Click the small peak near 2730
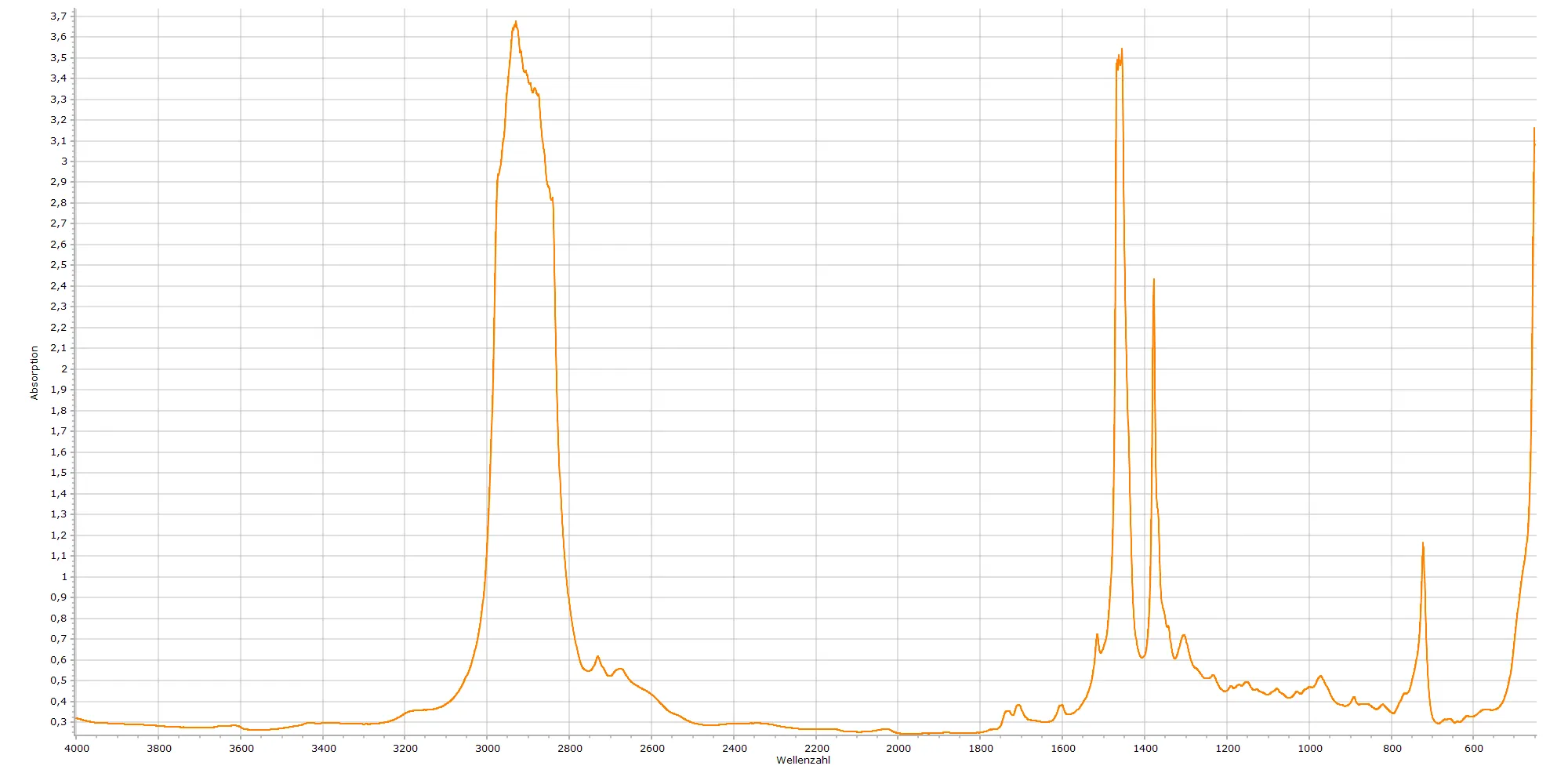 597,657
